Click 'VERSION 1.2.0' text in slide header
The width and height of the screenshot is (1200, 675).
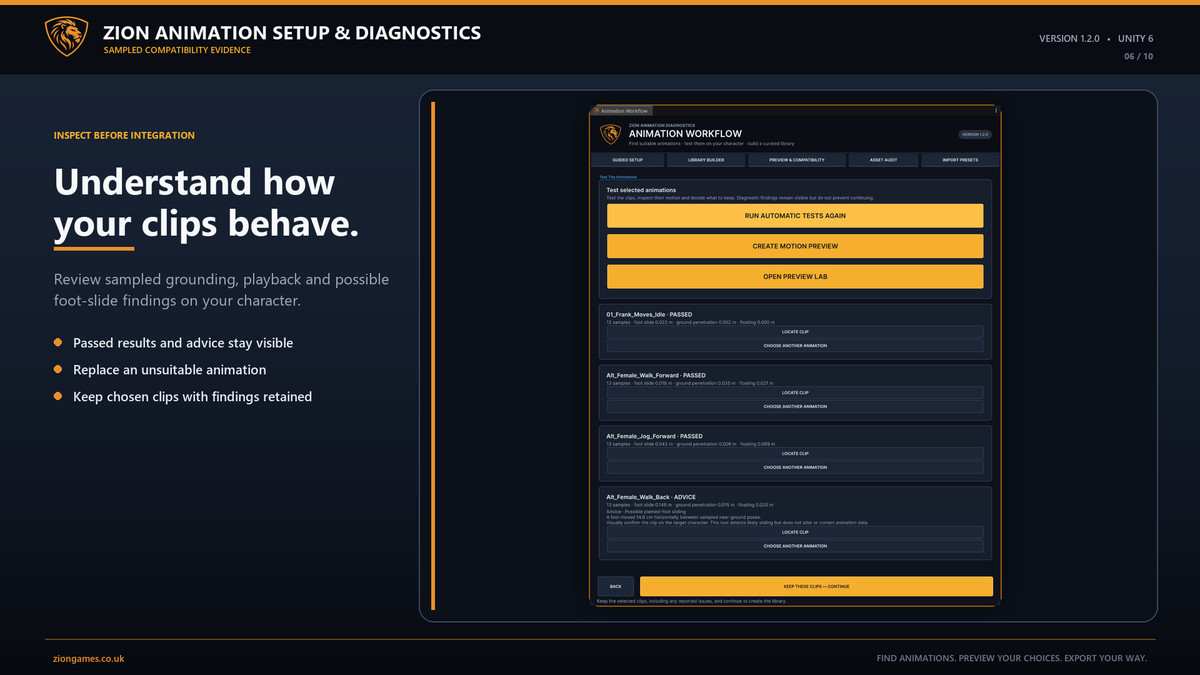tap(1069, 38)
